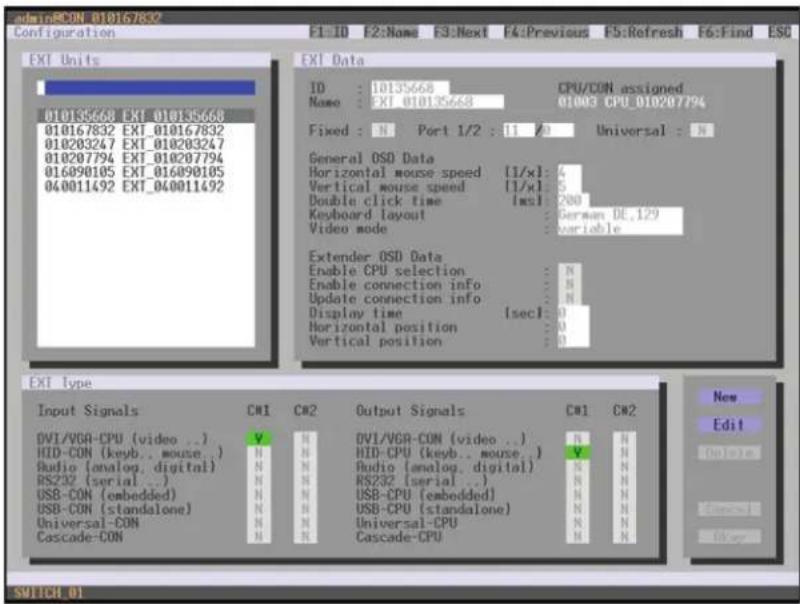Screen dimensions: 800x604
Task: Click ESC in the top bar
Action: point(779,32)
